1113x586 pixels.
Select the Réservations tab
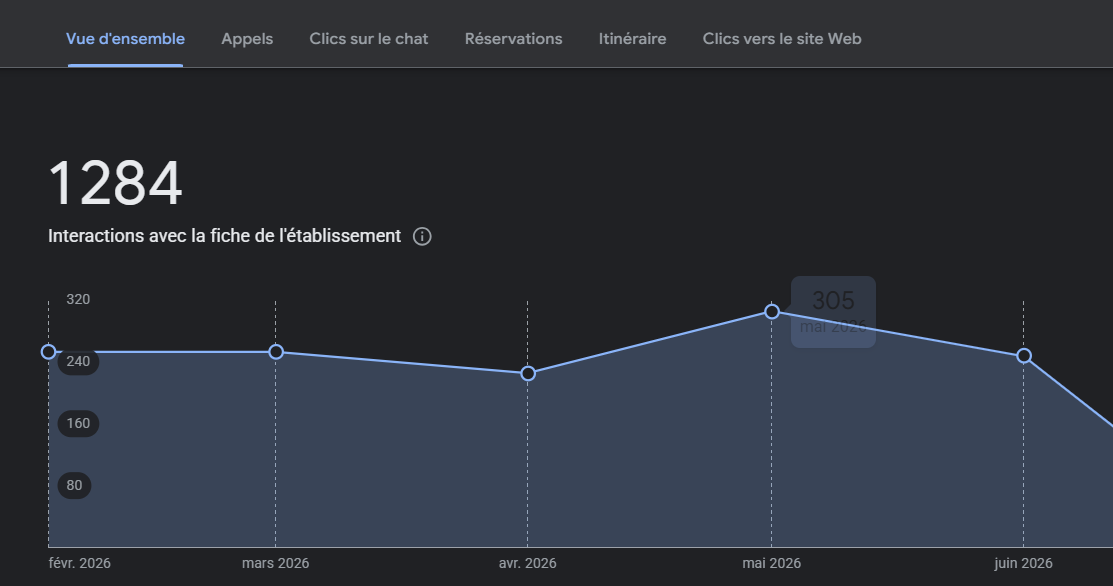tap(513, 39)
